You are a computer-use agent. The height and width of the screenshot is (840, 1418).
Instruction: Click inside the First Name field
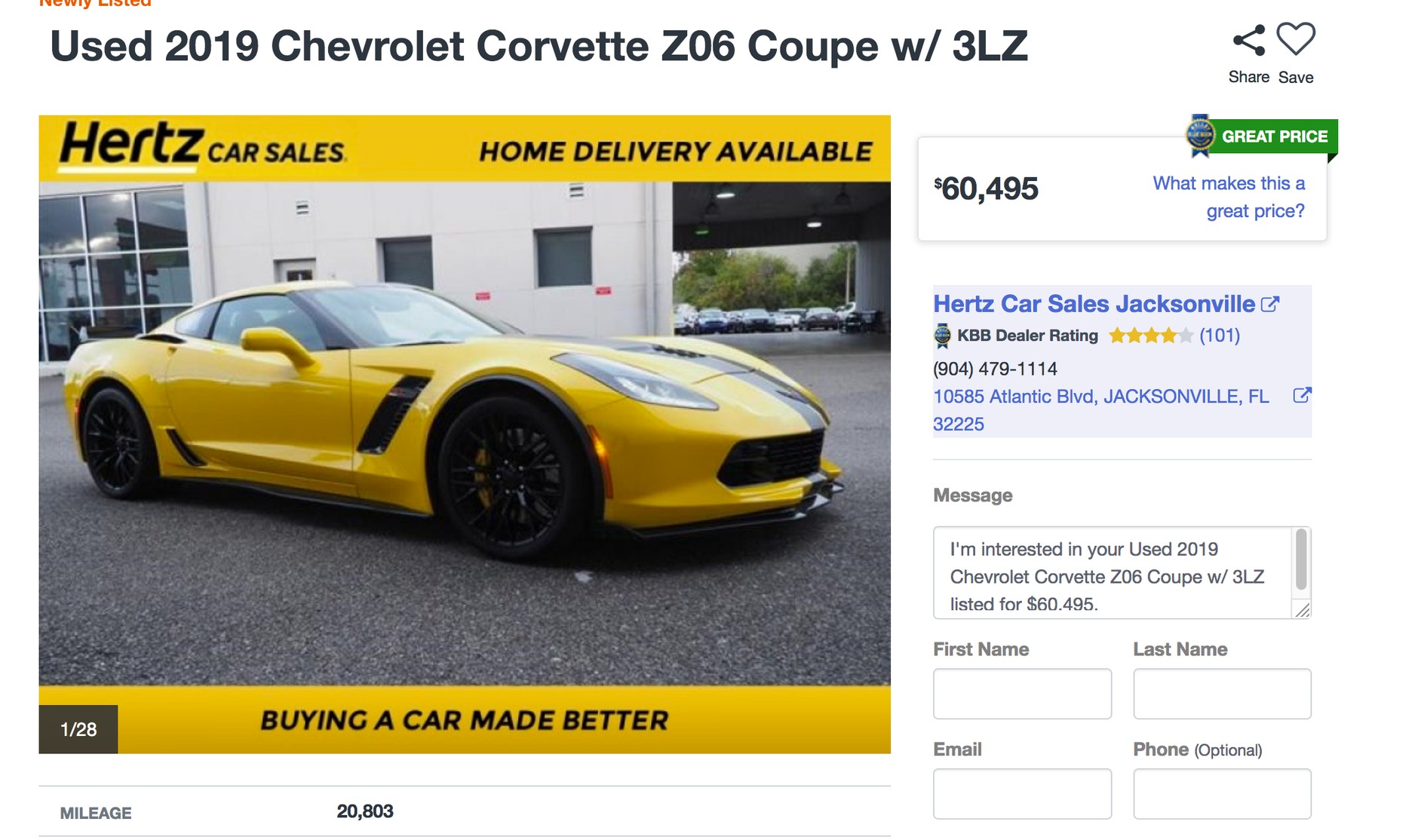click(1022, 693)
